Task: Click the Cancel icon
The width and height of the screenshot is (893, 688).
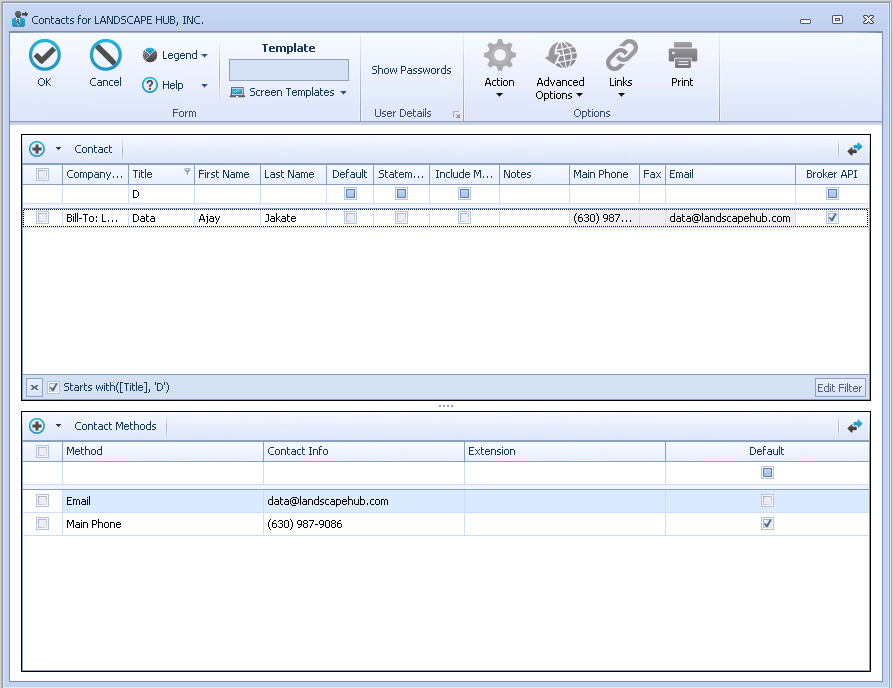Action: coord(104,56)
